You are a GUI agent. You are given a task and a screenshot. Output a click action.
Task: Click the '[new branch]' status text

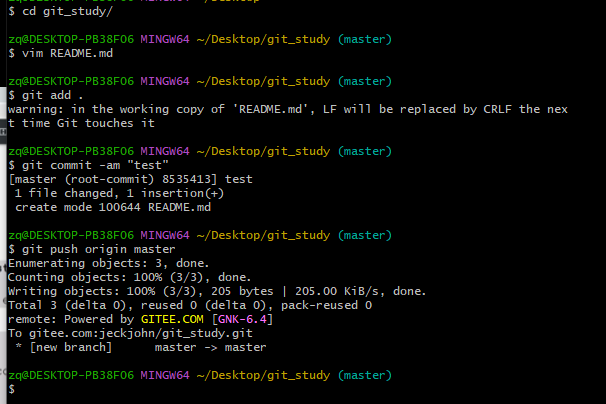coord(71,347)
